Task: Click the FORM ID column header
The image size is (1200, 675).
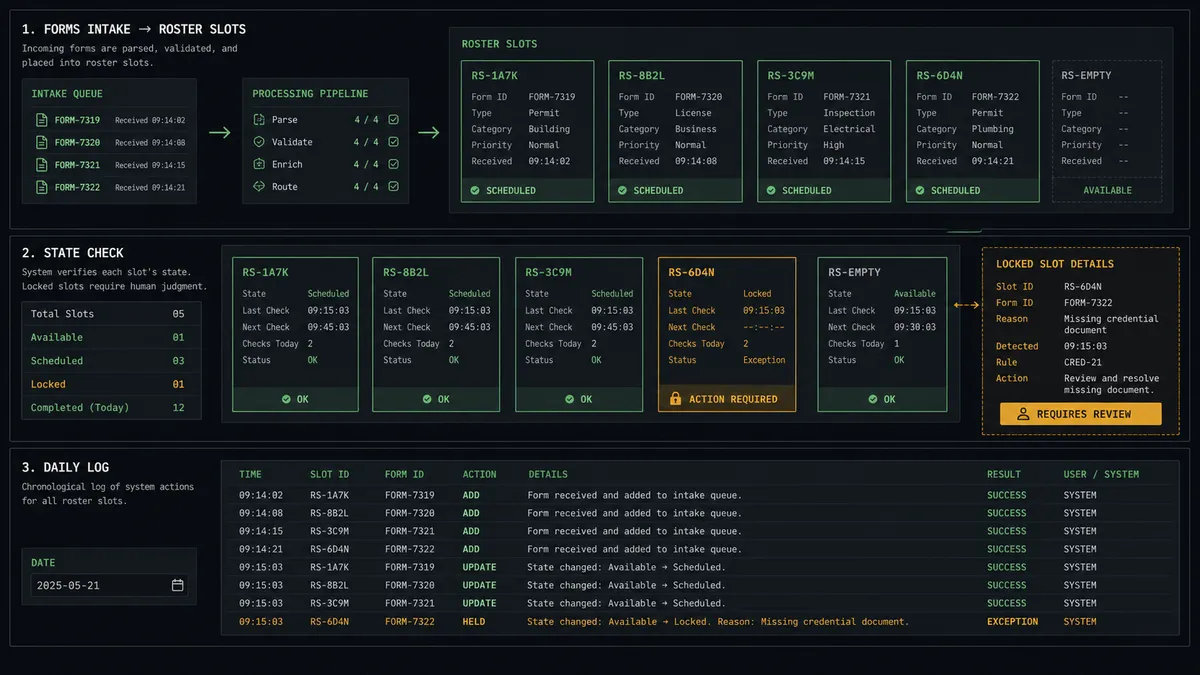Action: click(404, 474)
